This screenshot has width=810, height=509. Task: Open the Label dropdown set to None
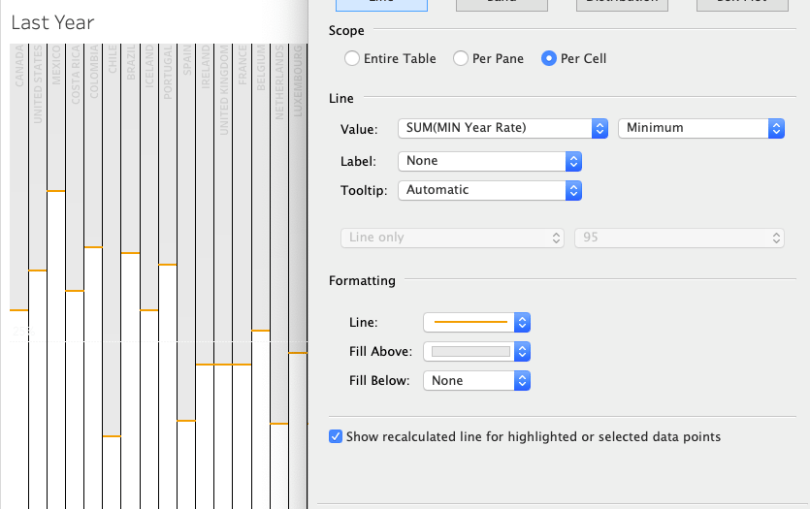coord(489,161)
